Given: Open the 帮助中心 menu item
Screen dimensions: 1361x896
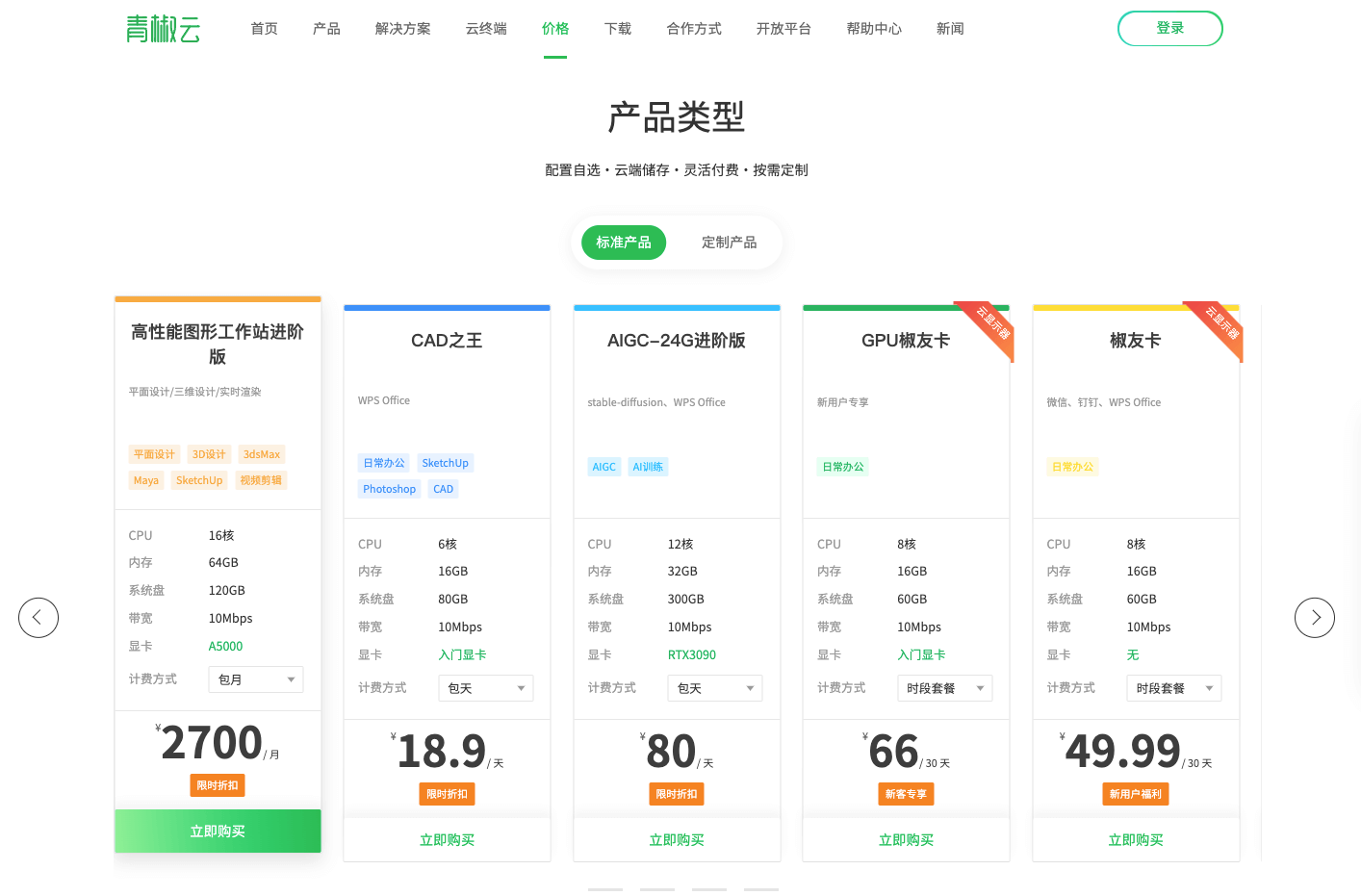Looking at the screenshot, I should [x=874, y=29].
